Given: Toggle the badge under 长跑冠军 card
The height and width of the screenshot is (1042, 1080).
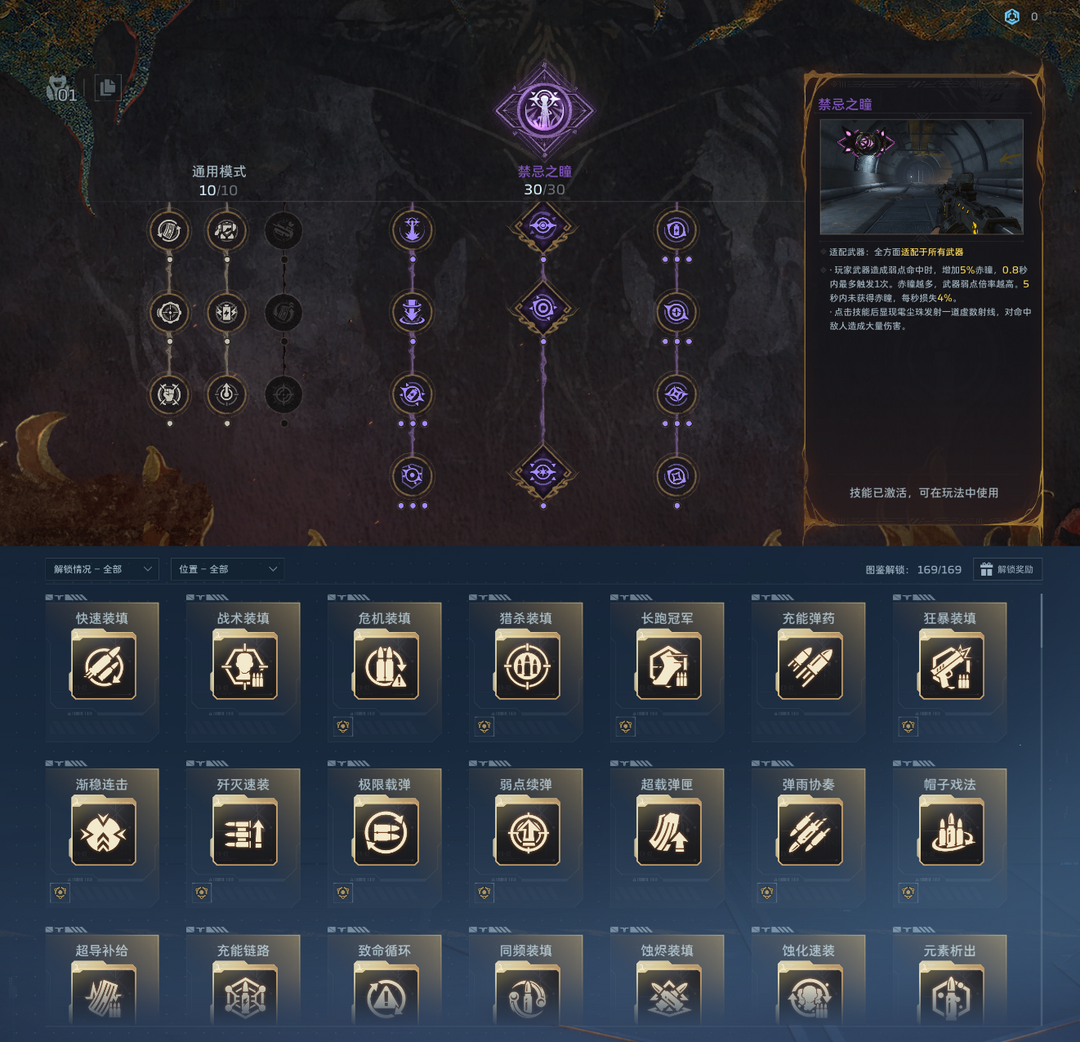Looking at the screenshot, I should point(625,726).
